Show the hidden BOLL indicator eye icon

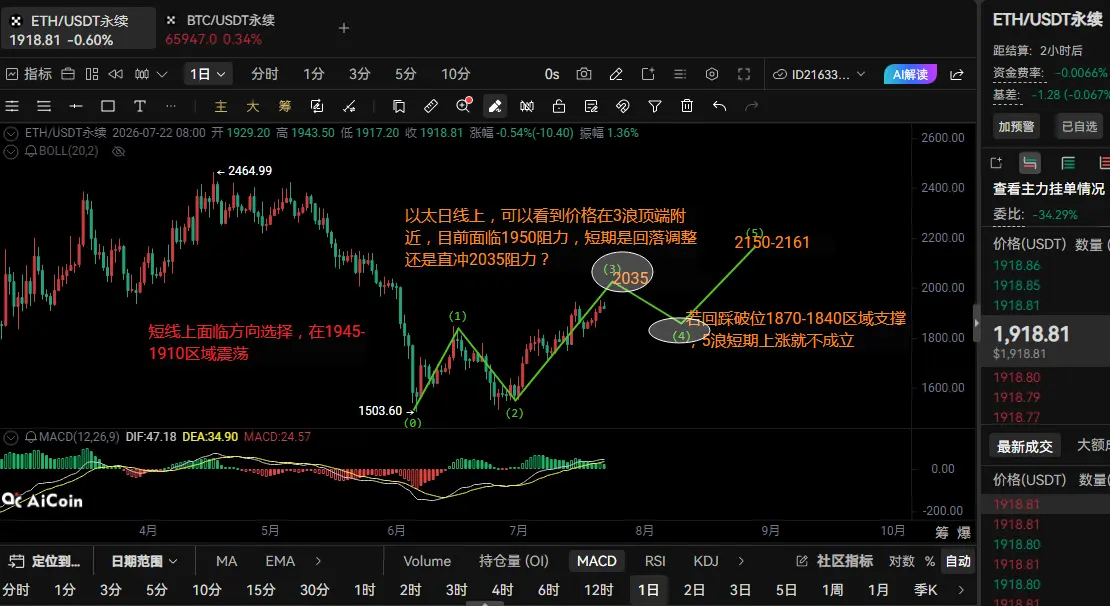(x=119, y=152)
